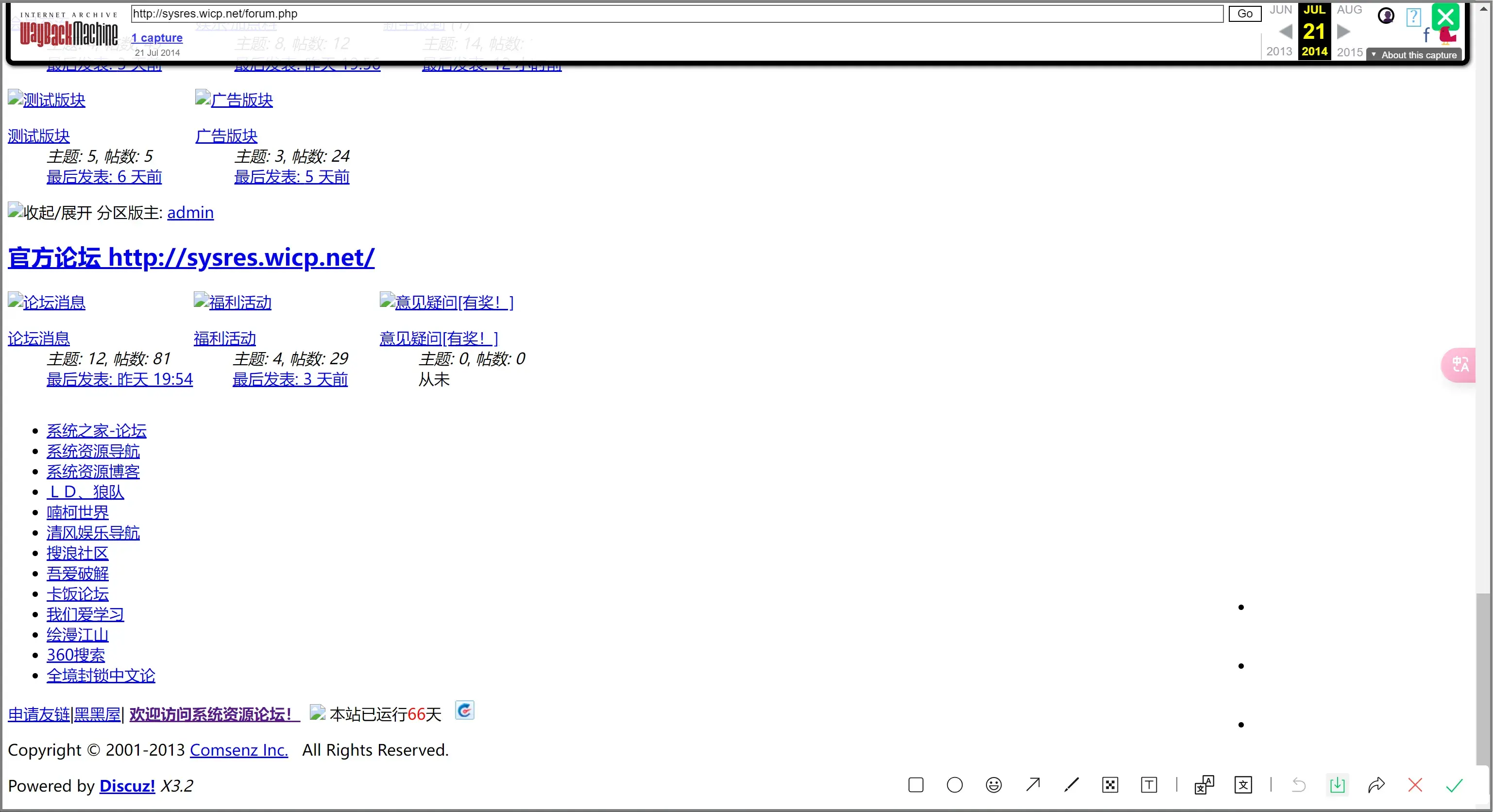The height and width of the screenshot is (812, 1493).
Task: Open the 广告版块 title link above its stats
Action: tap(226, 136)
